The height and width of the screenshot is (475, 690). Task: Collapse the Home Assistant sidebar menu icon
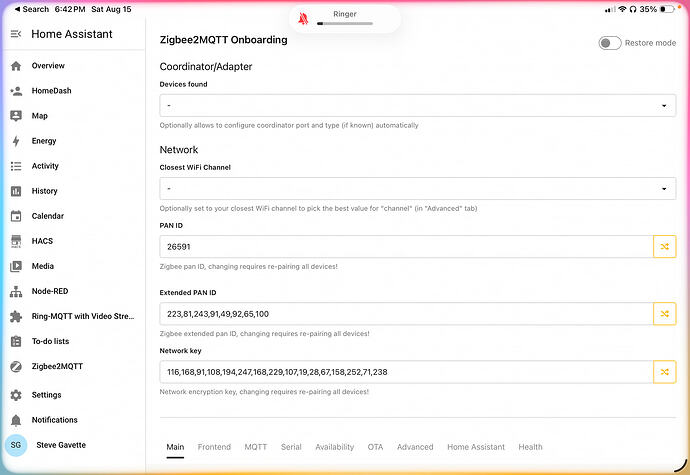tap(16, 34)
